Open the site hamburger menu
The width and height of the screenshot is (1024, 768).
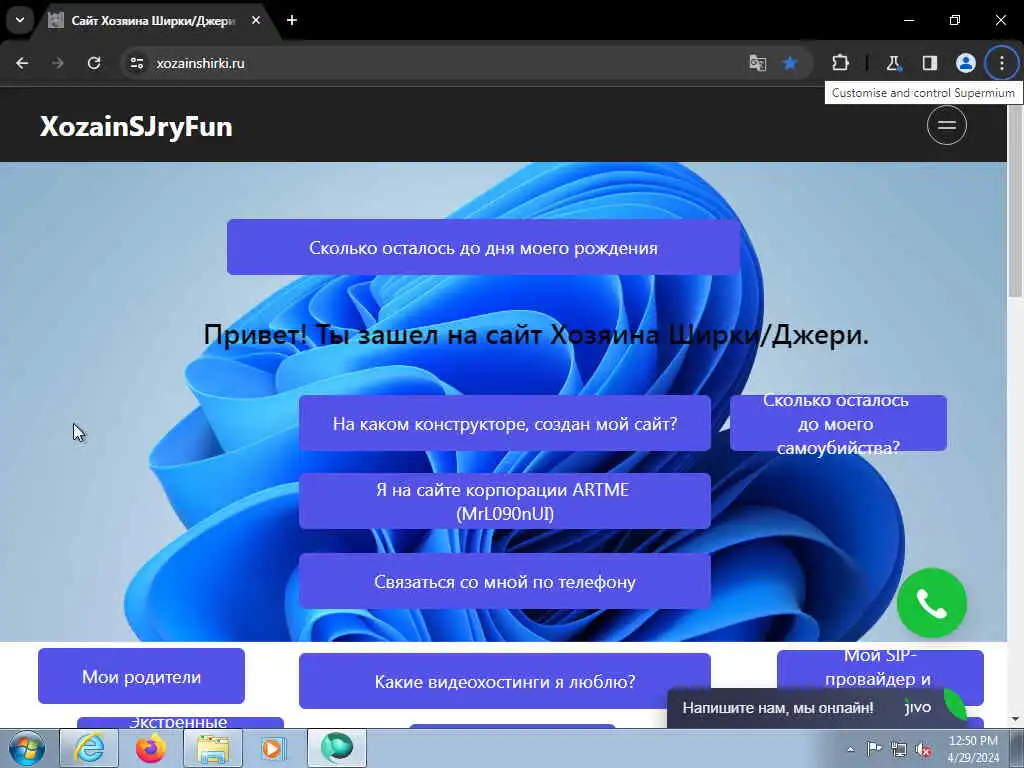(947, 125)
